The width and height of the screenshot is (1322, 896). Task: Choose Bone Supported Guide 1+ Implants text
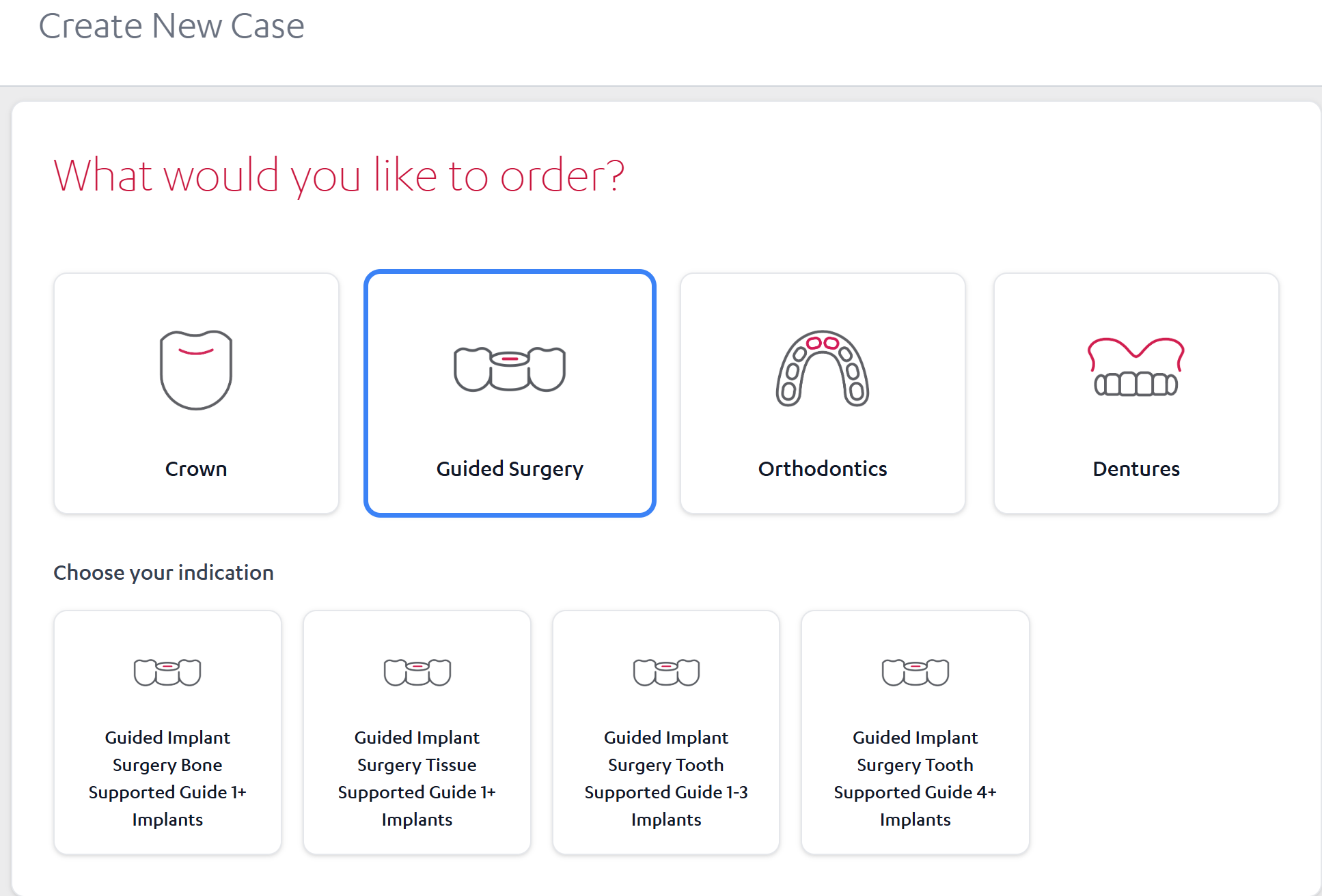click(167, 779)
